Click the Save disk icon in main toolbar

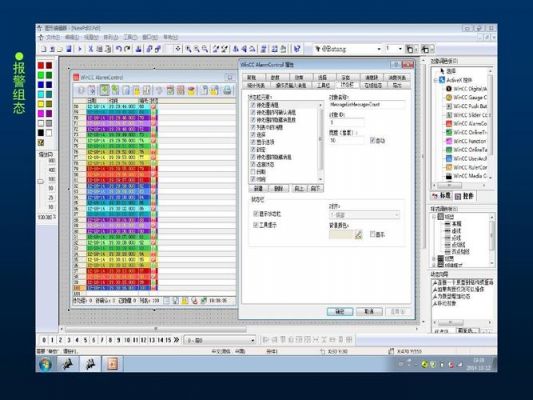tap(69, 49)
